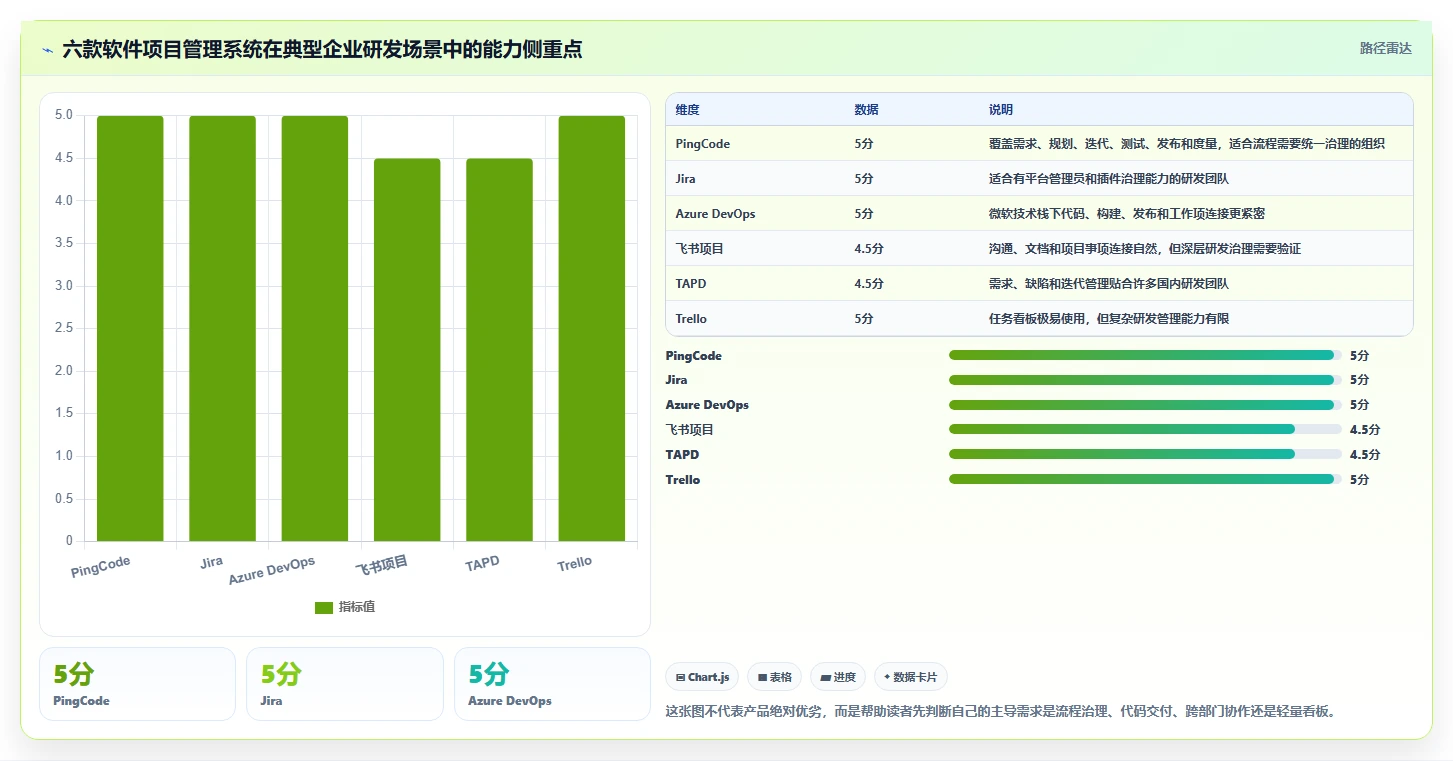Click the TAPD bar in chart
This screenshot has width=1453, height=761.
tap(499, 350)
